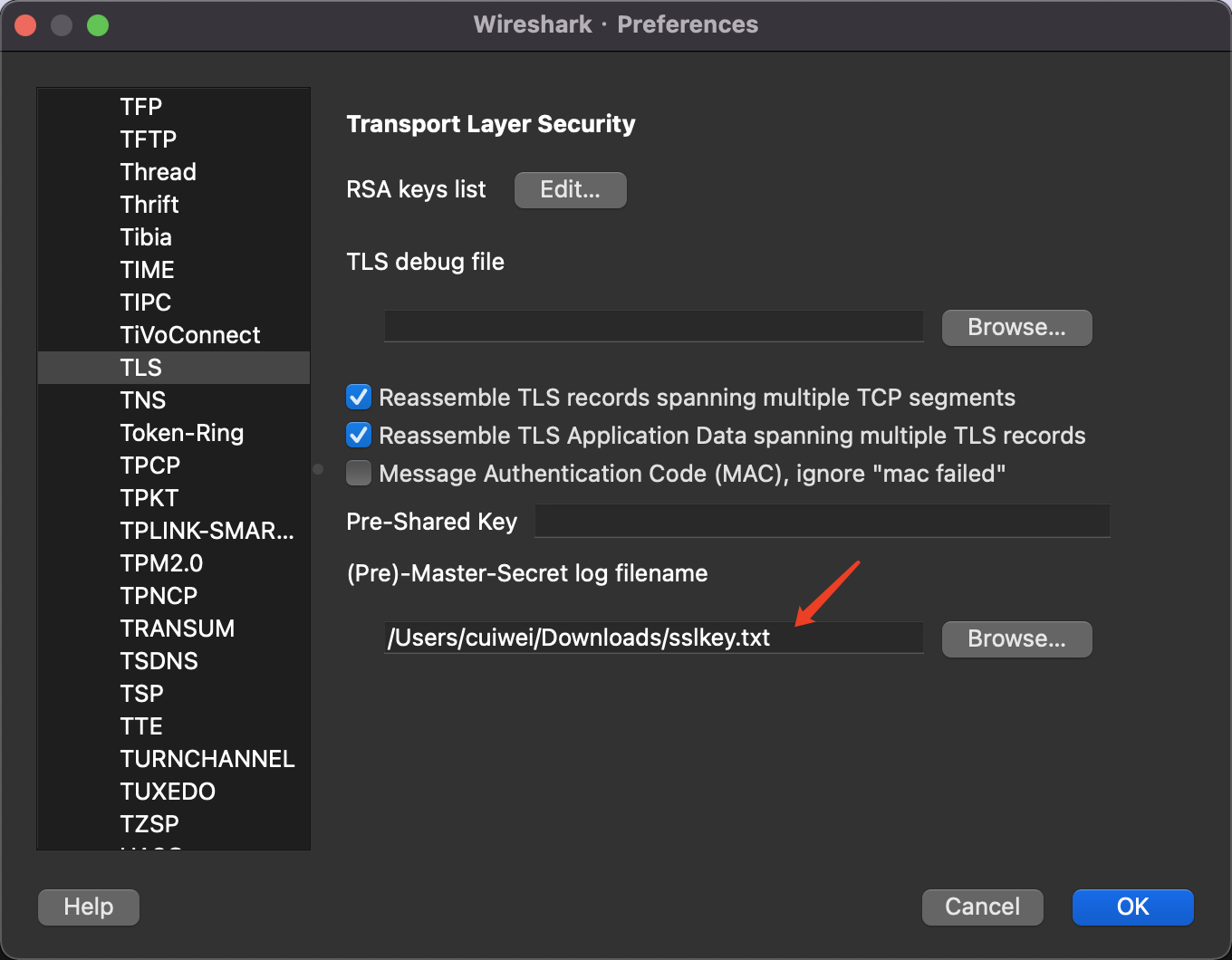Screen dimensions: 1232x960
Task: Select TSDNS protocol entry
Action: point(174,661)
